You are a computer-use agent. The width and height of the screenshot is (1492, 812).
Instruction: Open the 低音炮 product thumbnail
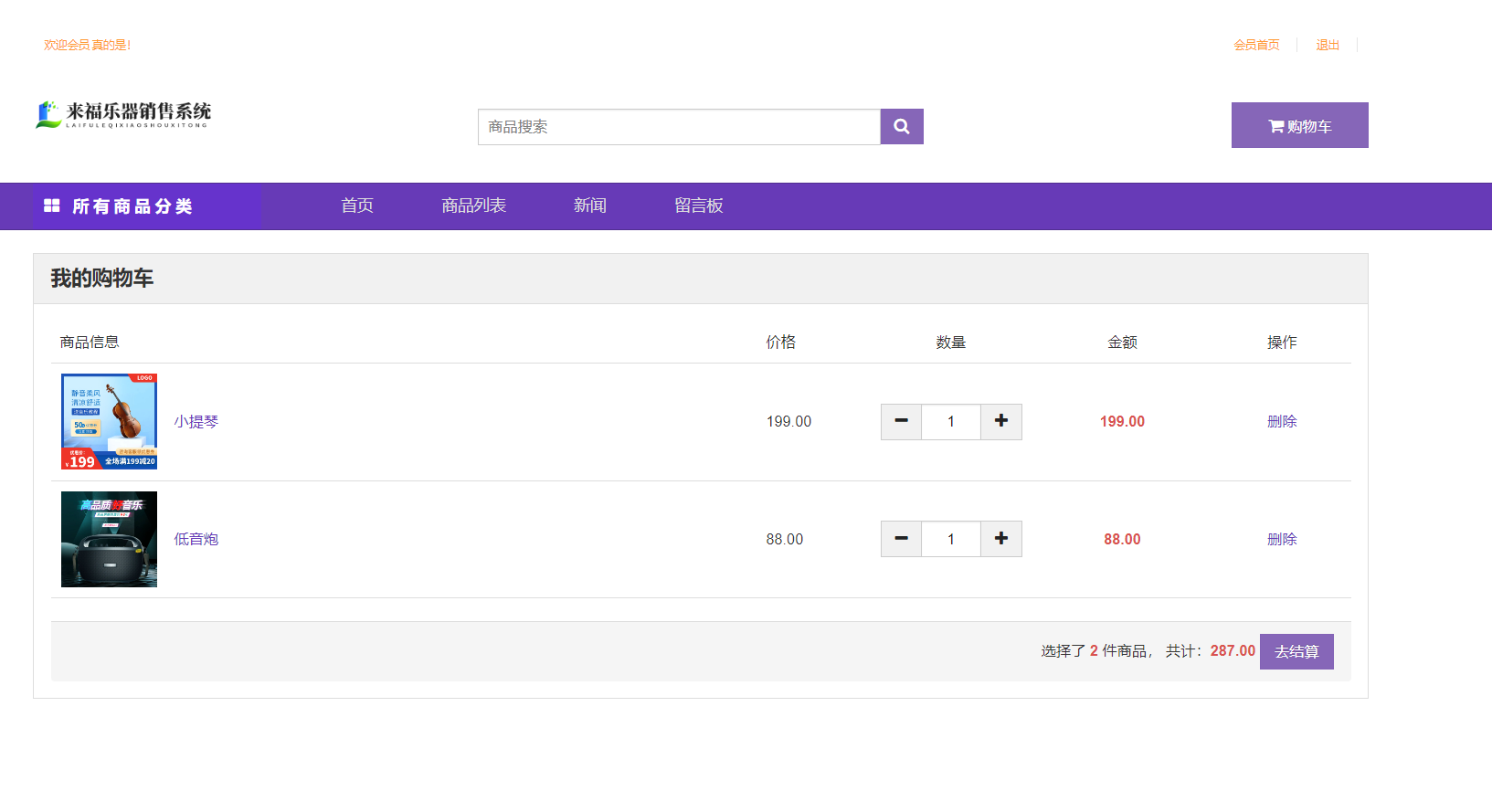click(x=110, y=539)
